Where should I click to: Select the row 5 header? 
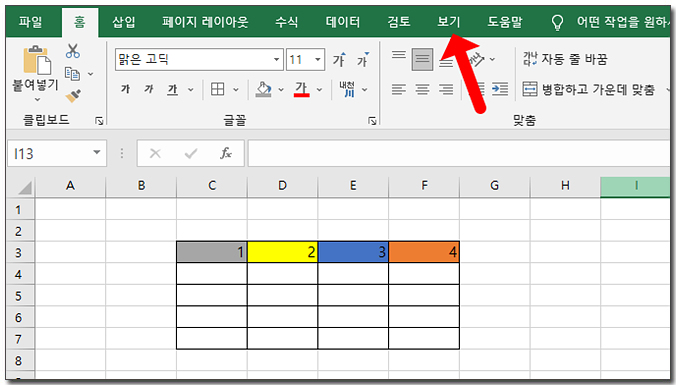[x=19, y=296]
